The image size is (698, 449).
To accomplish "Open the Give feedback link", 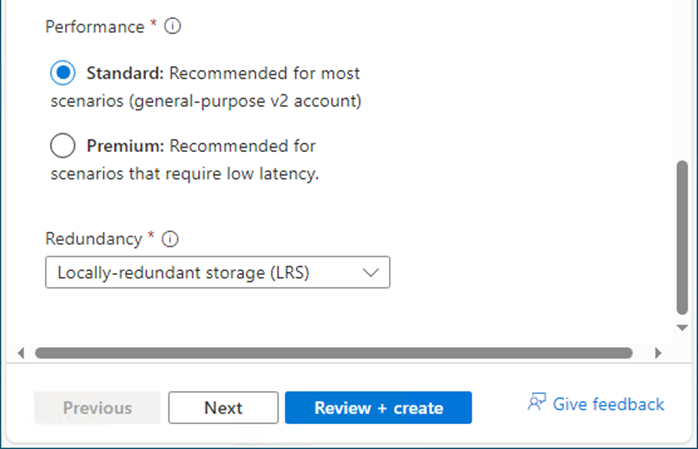I will [608, 404].
